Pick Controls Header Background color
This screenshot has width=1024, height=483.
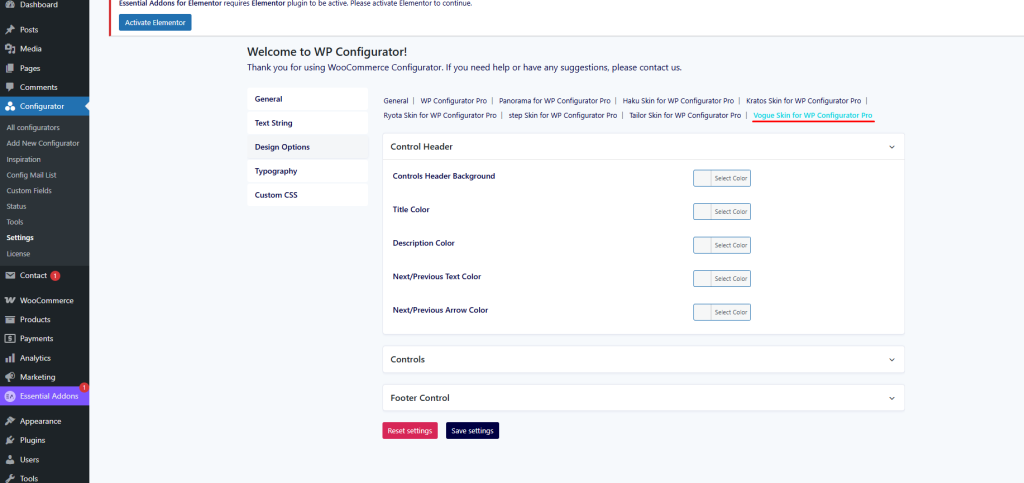point(722,178)
